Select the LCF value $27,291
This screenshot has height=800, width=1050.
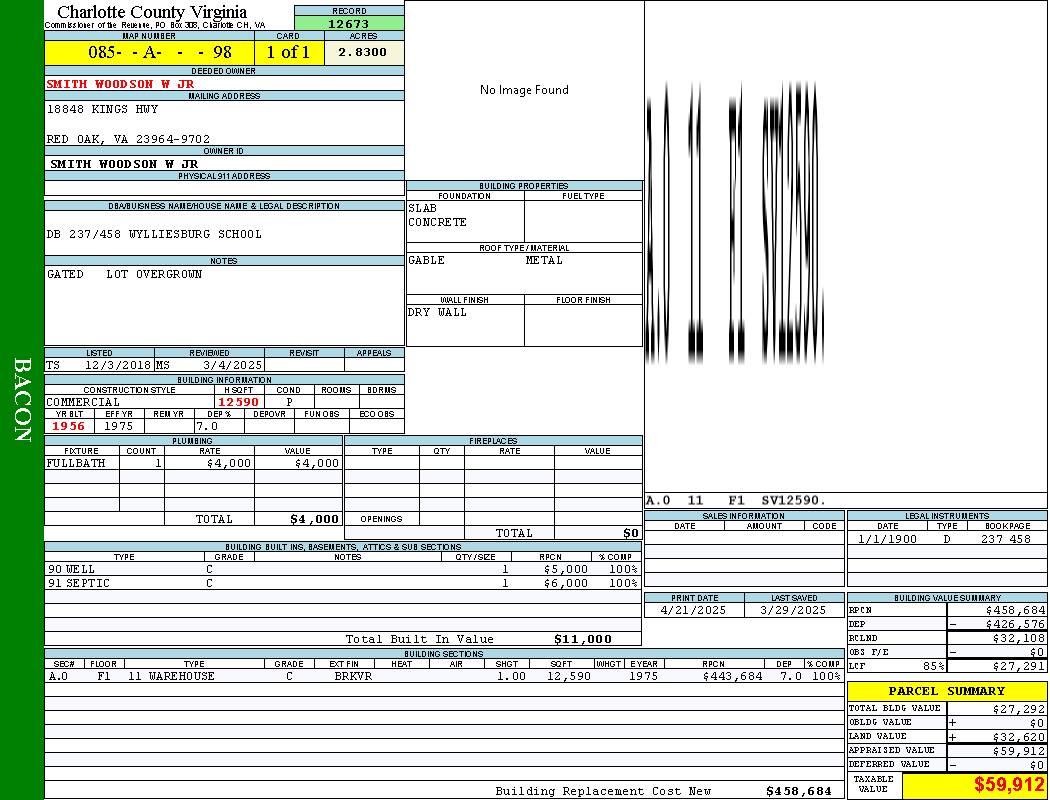click(1019, 667)
